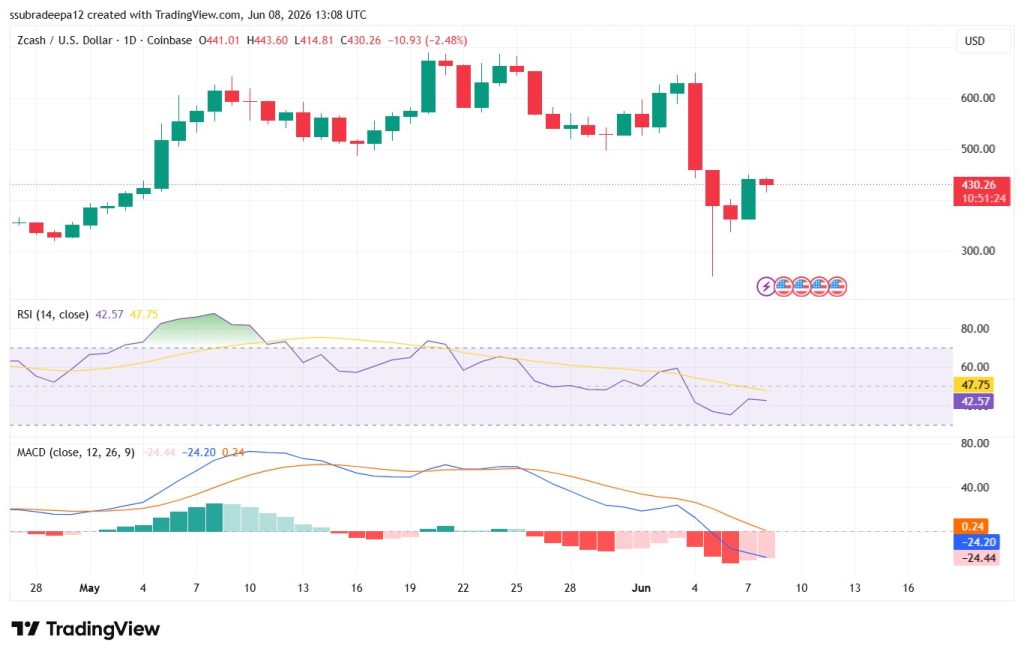Click the yellow 47.75 RSI axis label
Image resolution: width=1024 pixels, height=657 pixels.
[974, 385]
